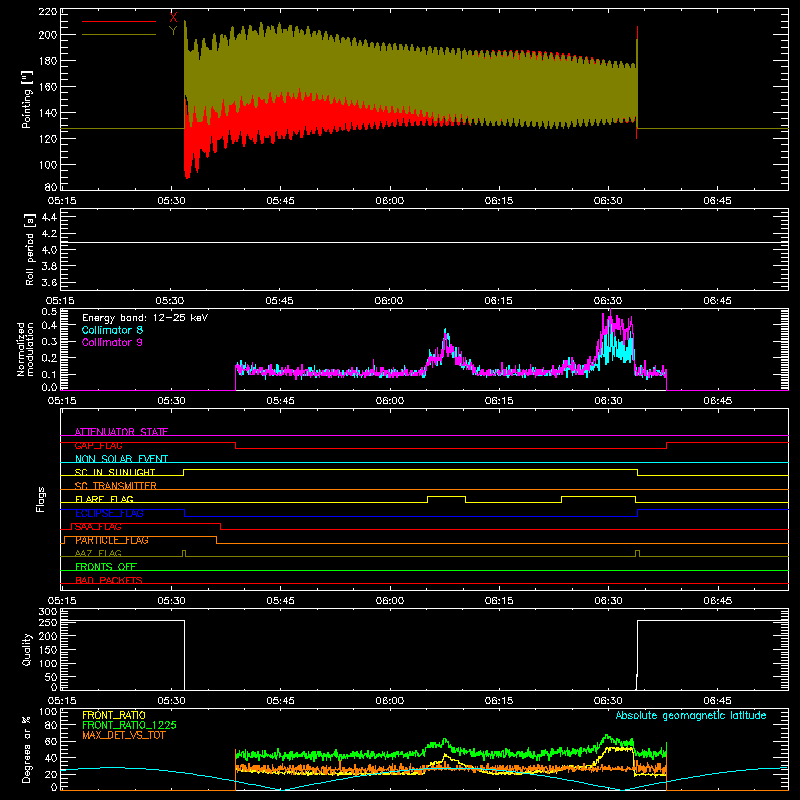Click the red legend line for X

click(x=119, y=21)
